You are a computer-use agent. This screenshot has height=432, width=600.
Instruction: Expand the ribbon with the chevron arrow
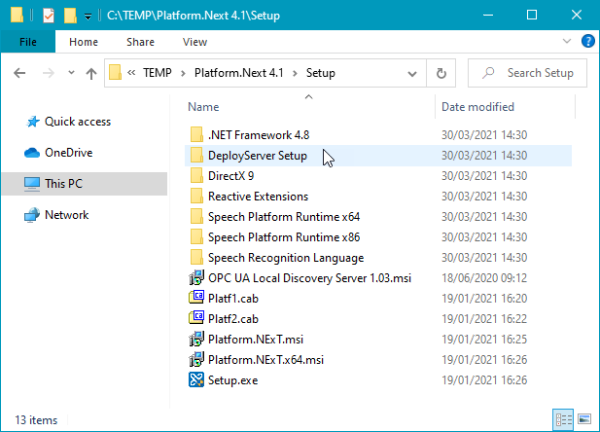(567, 42)
